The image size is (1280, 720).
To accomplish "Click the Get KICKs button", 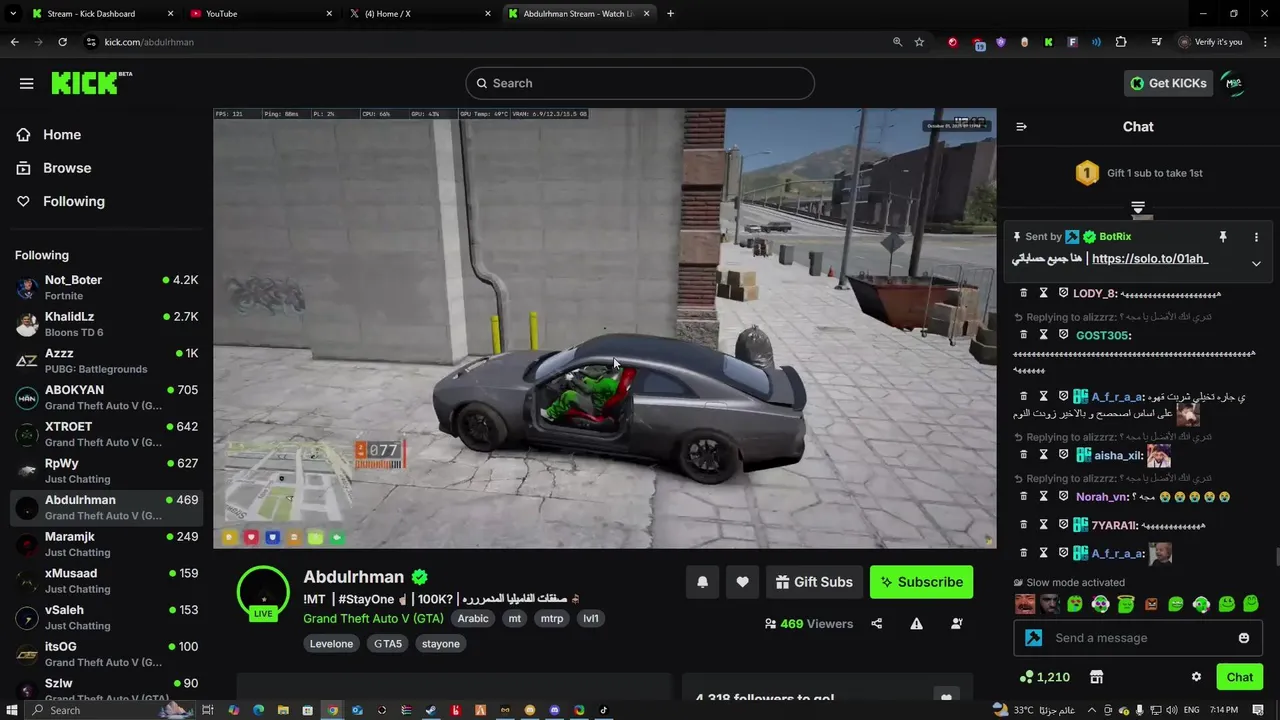I will 1168,83.
